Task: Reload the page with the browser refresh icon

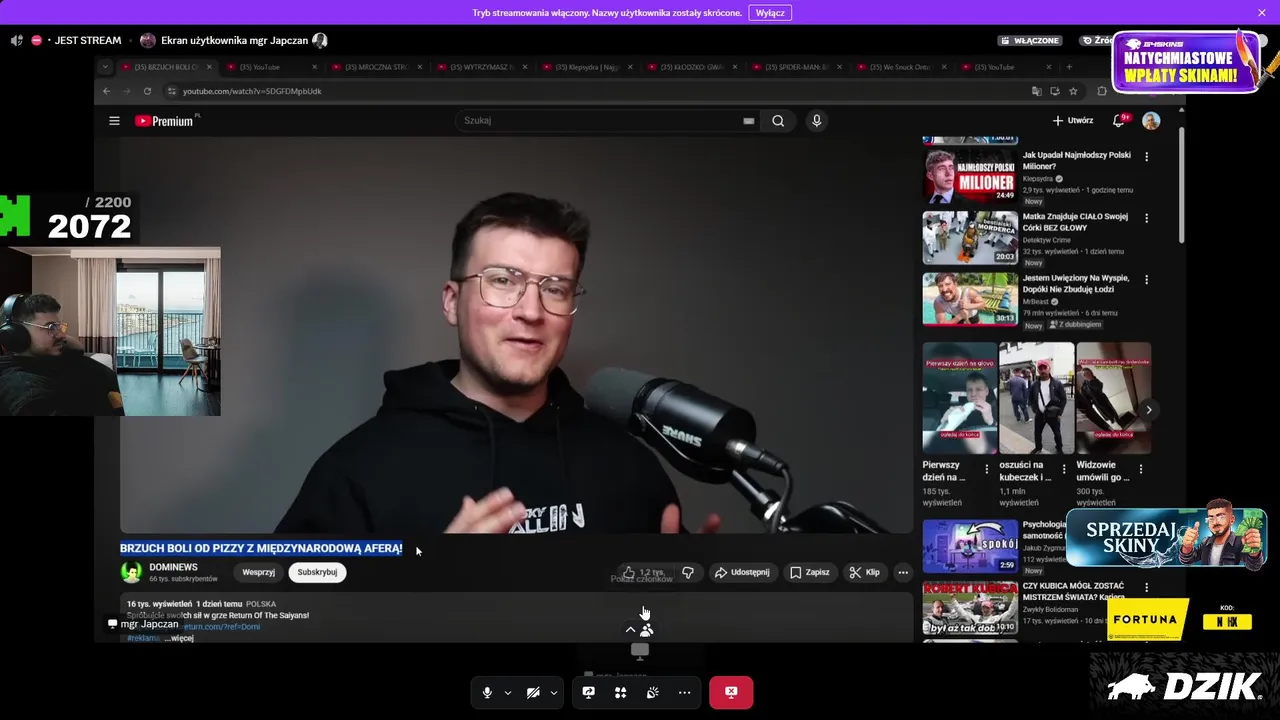Action: [x=147, y=91]
